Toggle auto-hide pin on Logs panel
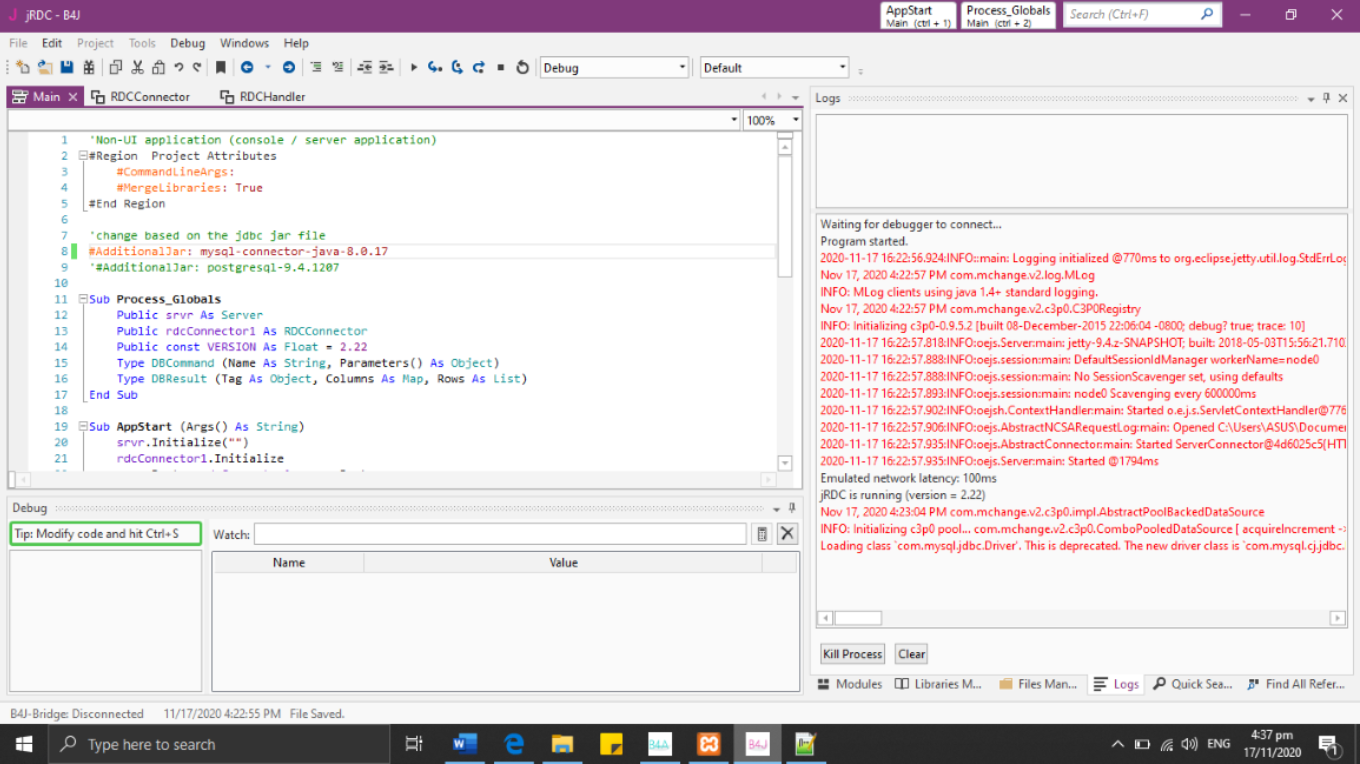This screenshot has width=1360, height=764. pyautogui.click(x=1327, y=98)
